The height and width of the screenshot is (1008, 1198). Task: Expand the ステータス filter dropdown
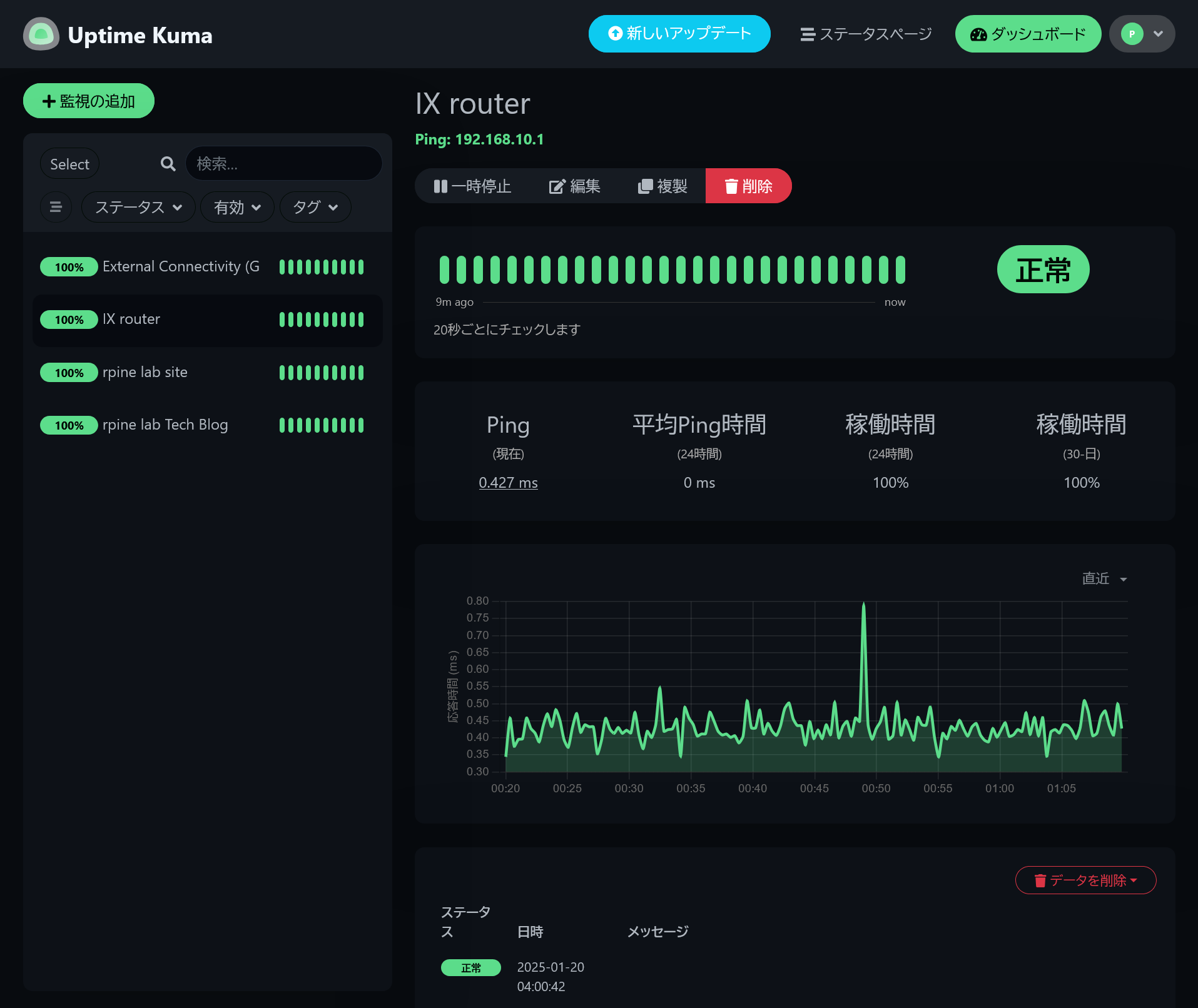pyautogui.click(x=138, y=206)
